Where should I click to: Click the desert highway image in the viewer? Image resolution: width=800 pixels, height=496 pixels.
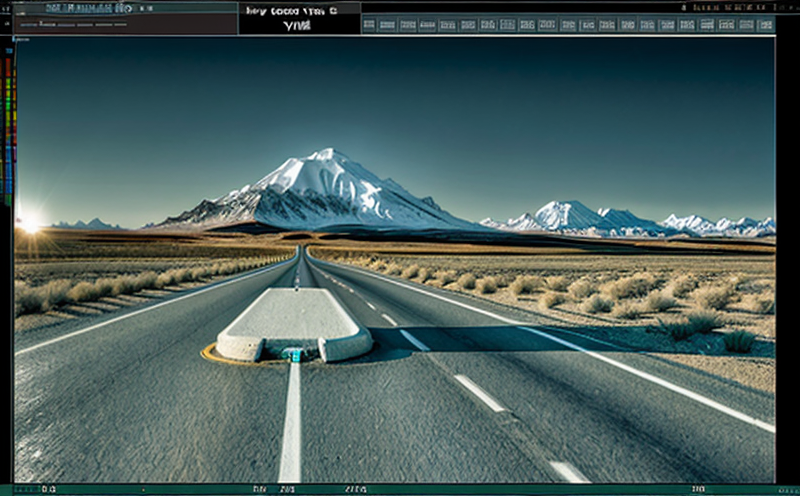click(x=394, y=259)
